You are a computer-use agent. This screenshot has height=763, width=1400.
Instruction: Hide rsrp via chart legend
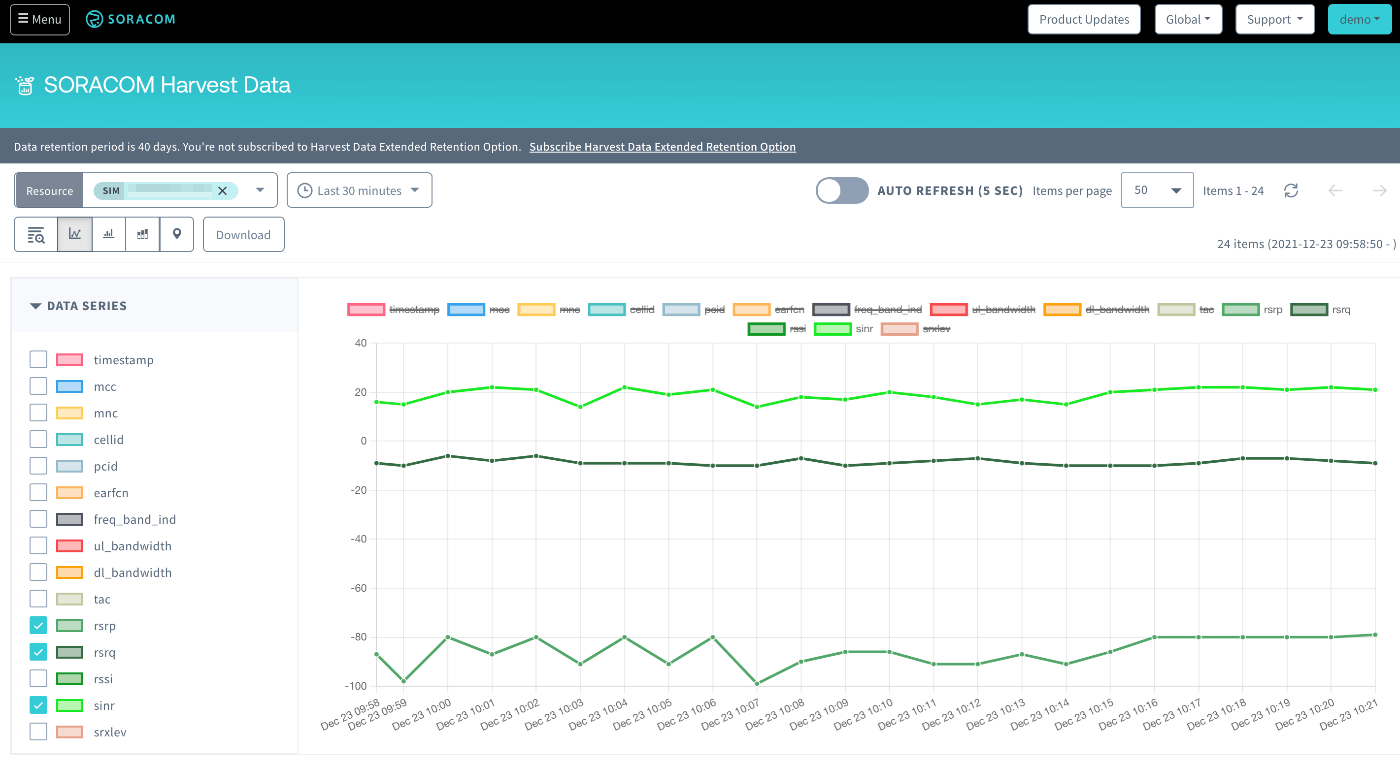1253,310
